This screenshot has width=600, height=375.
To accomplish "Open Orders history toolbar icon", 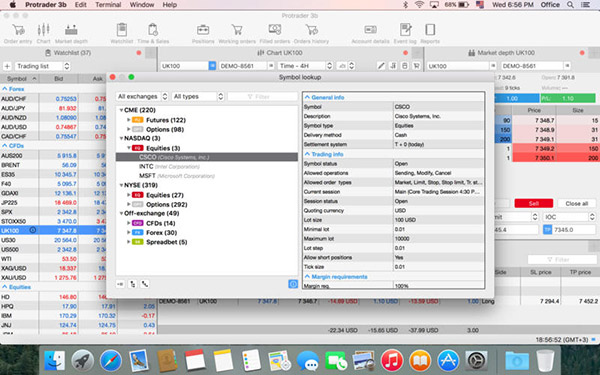I will pos(311,33).
